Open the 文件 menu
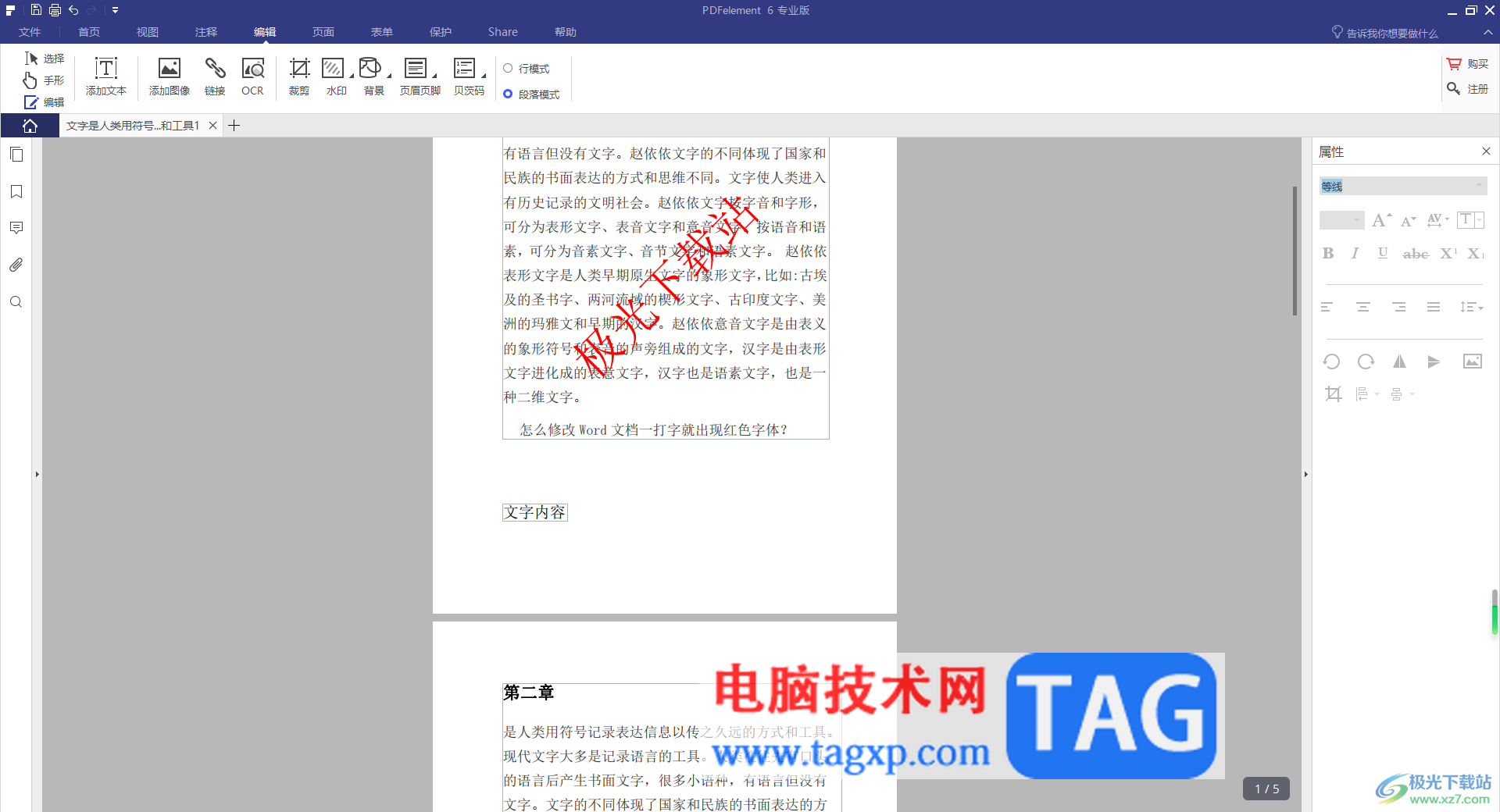 30,32
